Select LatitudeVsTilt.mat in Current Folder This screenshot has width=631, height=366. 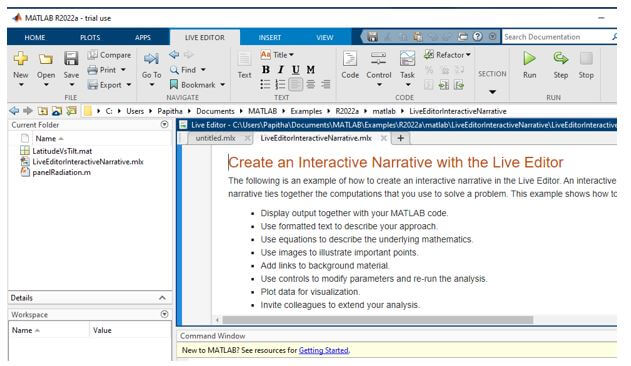62,151
